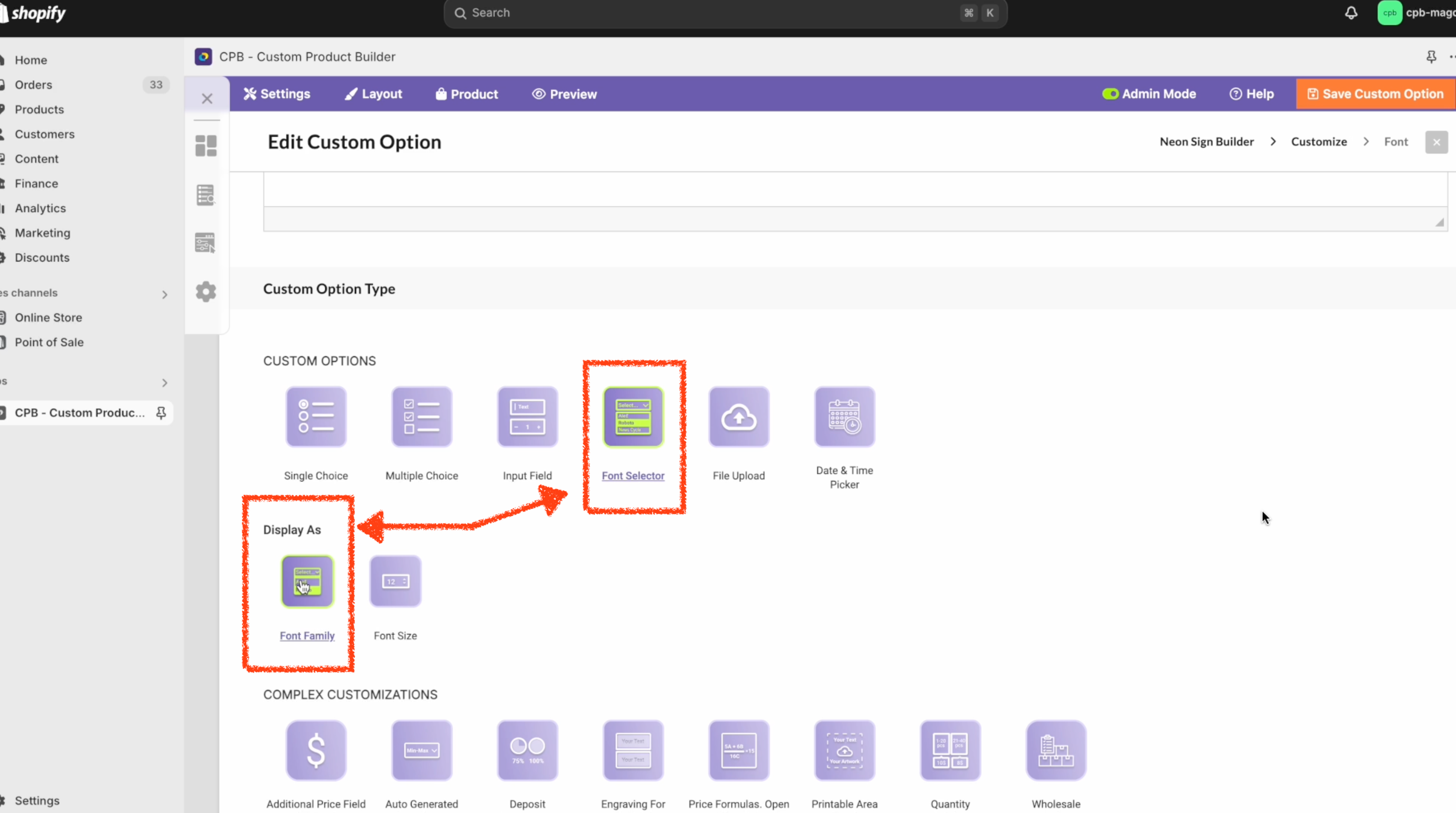The width and height of the screenshot is (1456, 813).
Task: Click the Shopify logo
Action: click(33, 13)
